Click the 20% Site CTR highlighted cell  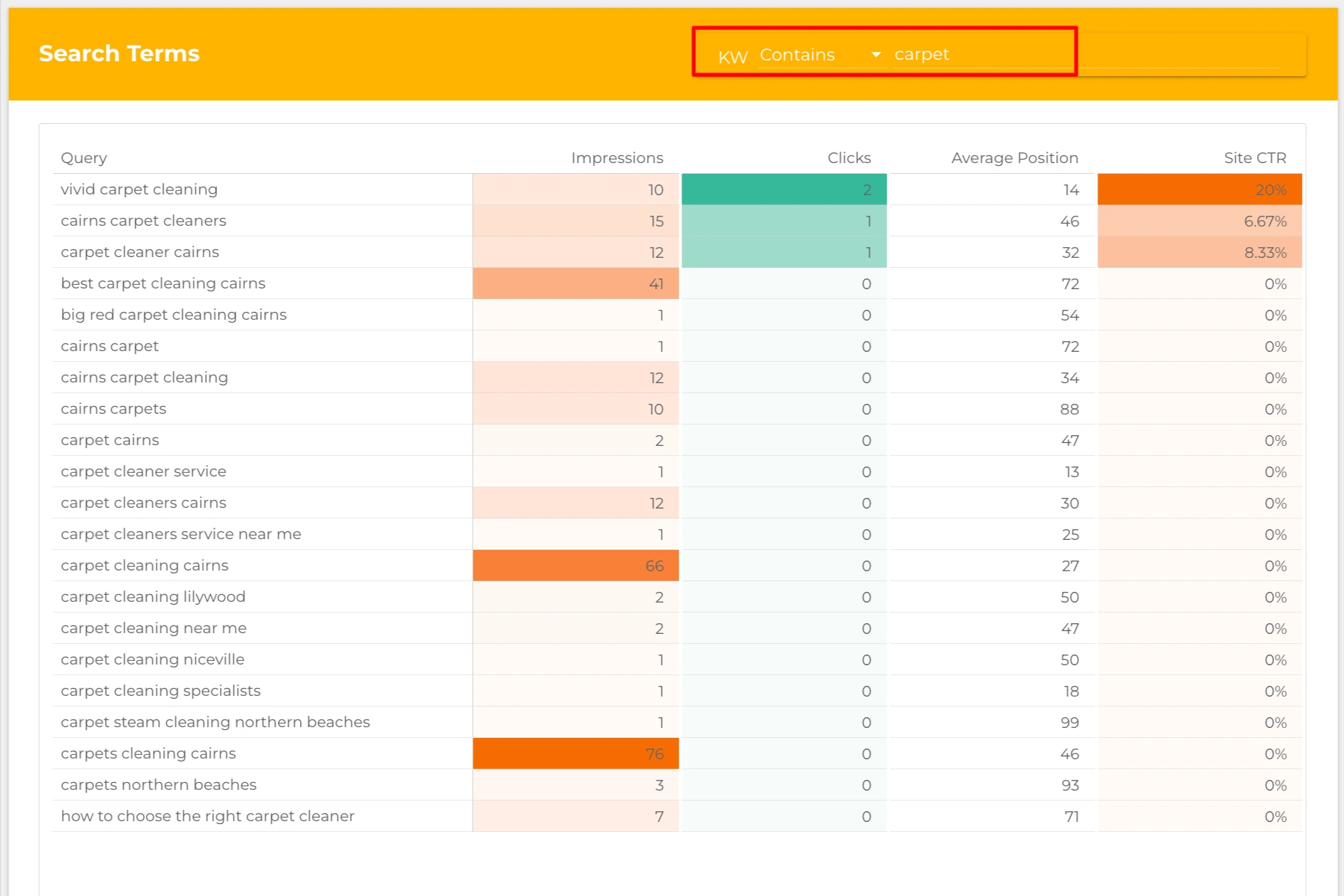tap(1199, 189)
